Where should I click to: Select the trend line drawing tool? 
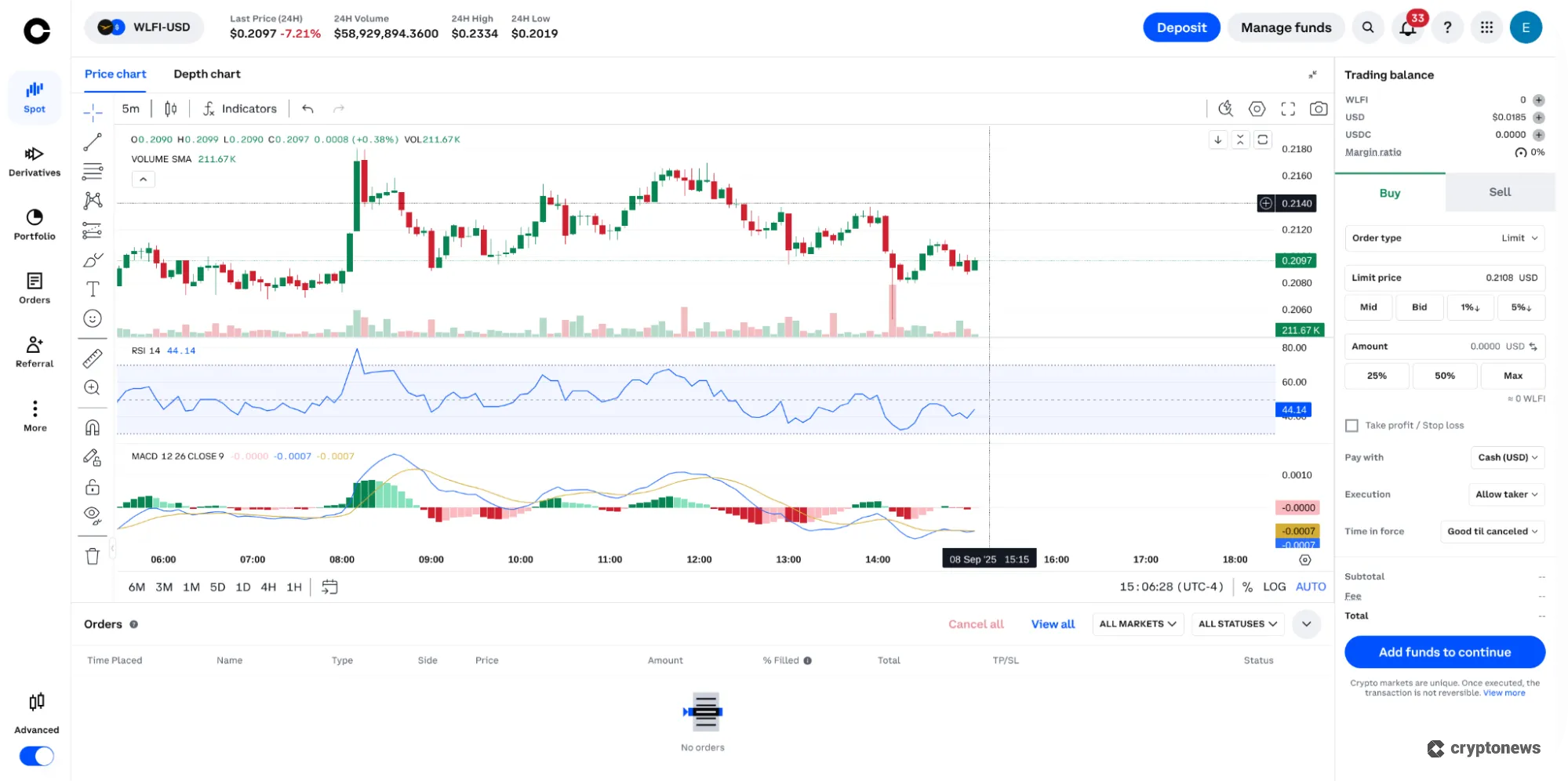point(93,140)
